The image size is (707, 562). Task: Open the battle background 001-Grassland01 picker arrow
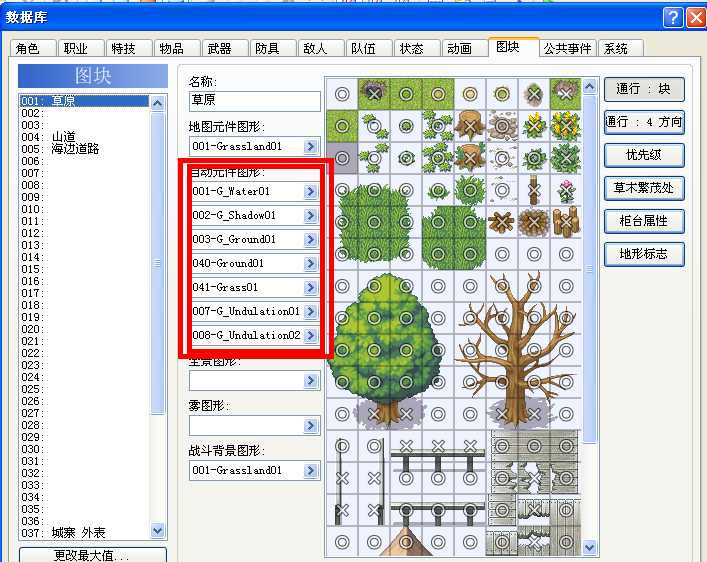coord(310,470)
